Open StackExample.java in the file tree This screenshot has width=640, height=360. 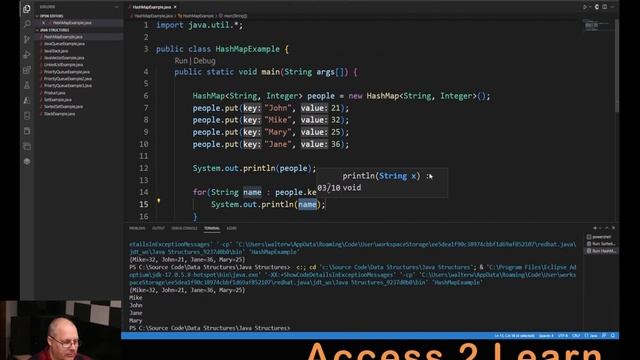(x=60, y=114)
